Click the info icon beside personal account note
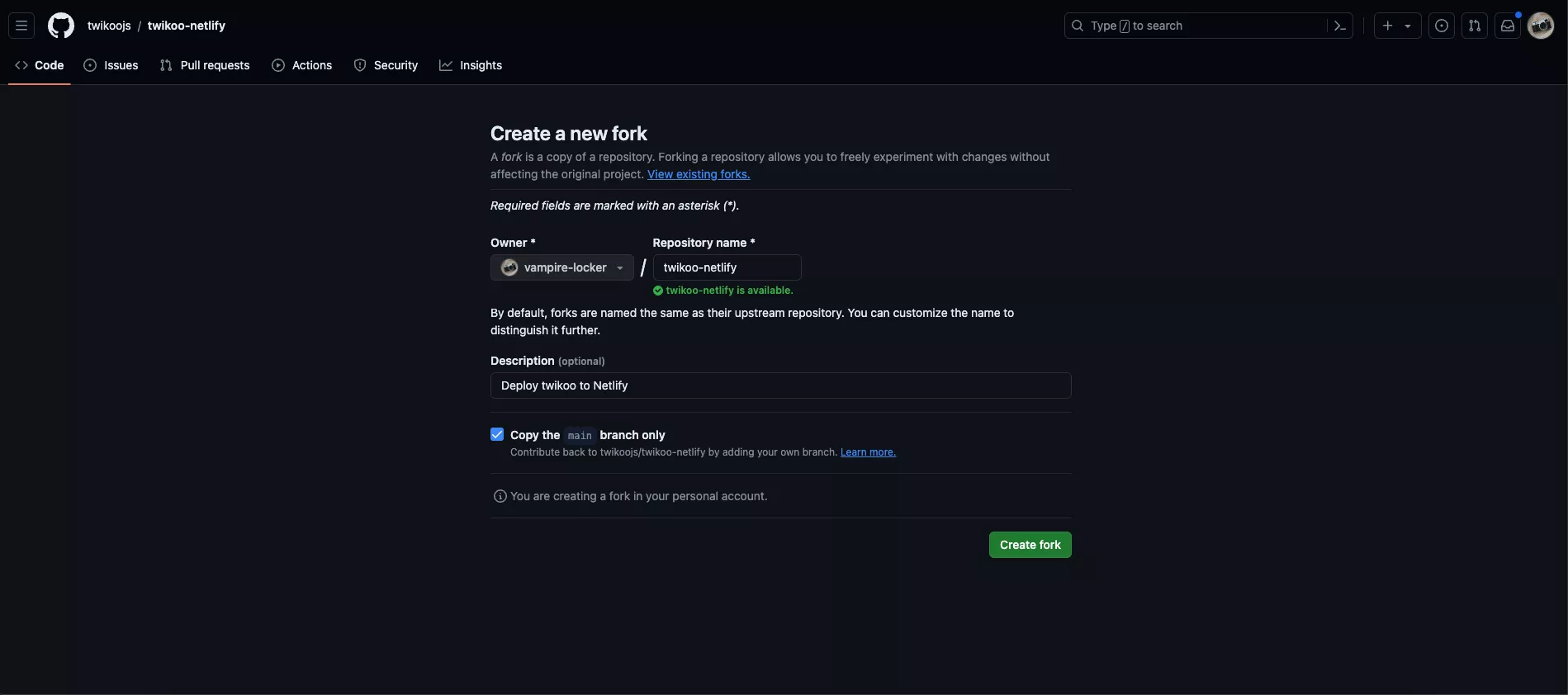Image resolution: width=1568 pixels, height=695 pixels. click(x=500, y=496)
